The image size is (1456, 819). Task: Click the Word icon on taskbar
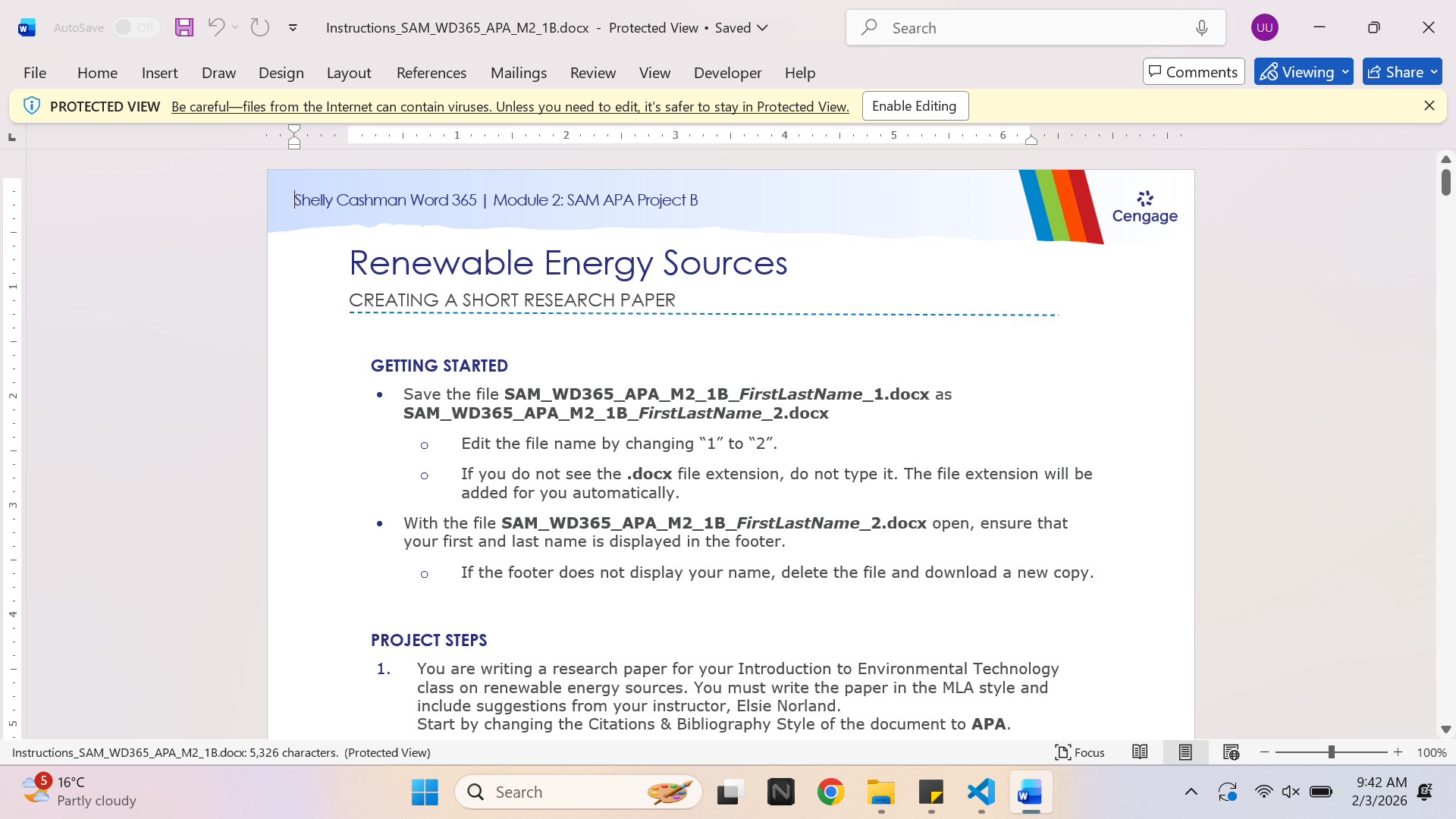click(x=1031, y=792)
